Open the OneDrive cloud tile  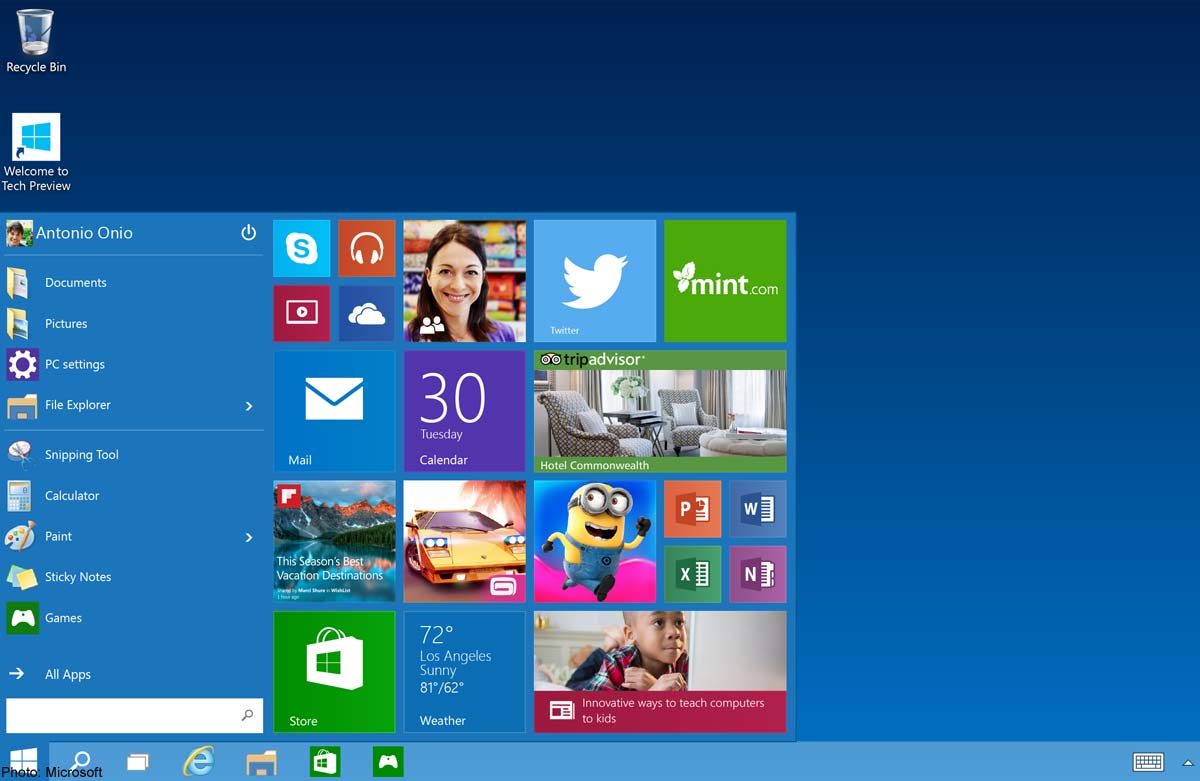pos(367,313)
